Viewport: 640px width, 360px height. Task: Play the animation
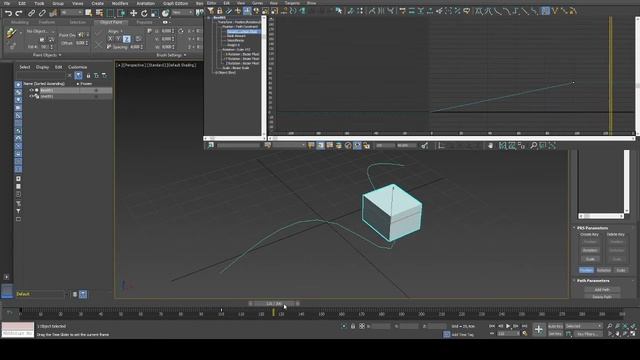coord(508,326)
